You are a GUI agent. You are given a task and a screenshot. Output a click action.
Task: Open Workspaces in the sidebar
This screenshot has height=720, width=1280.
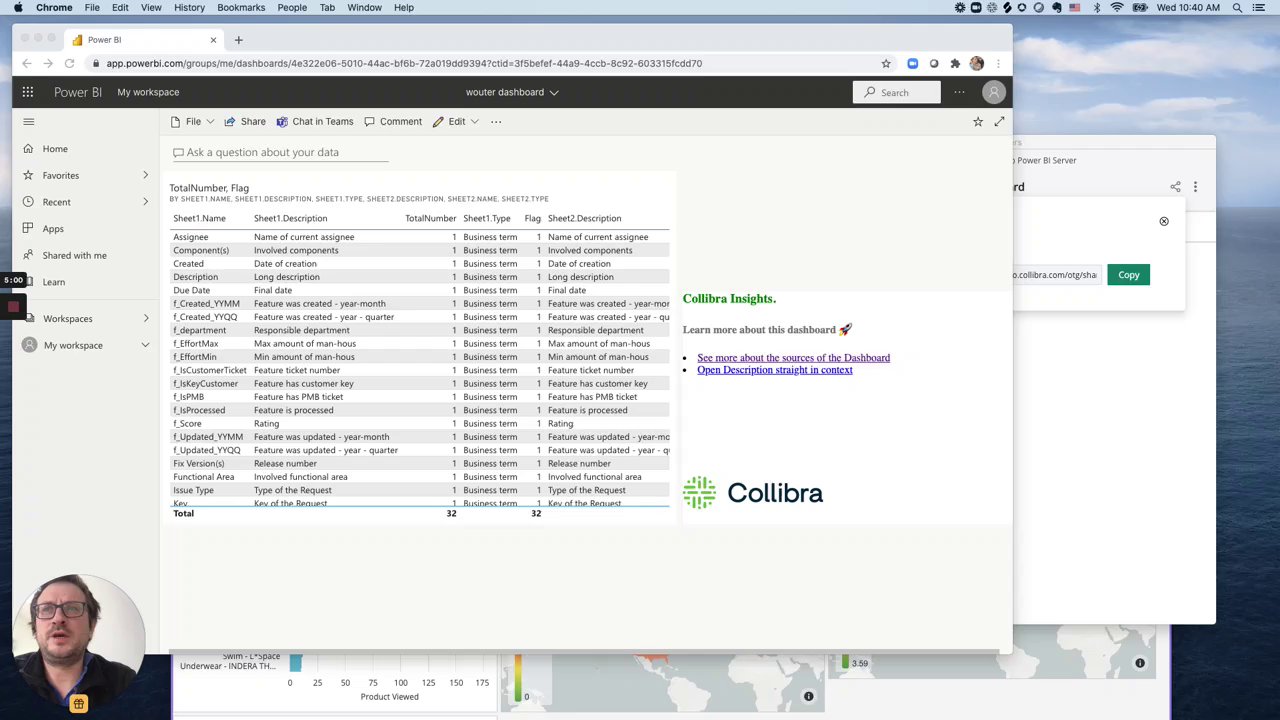pyautogui.click(x=67, y=319)
